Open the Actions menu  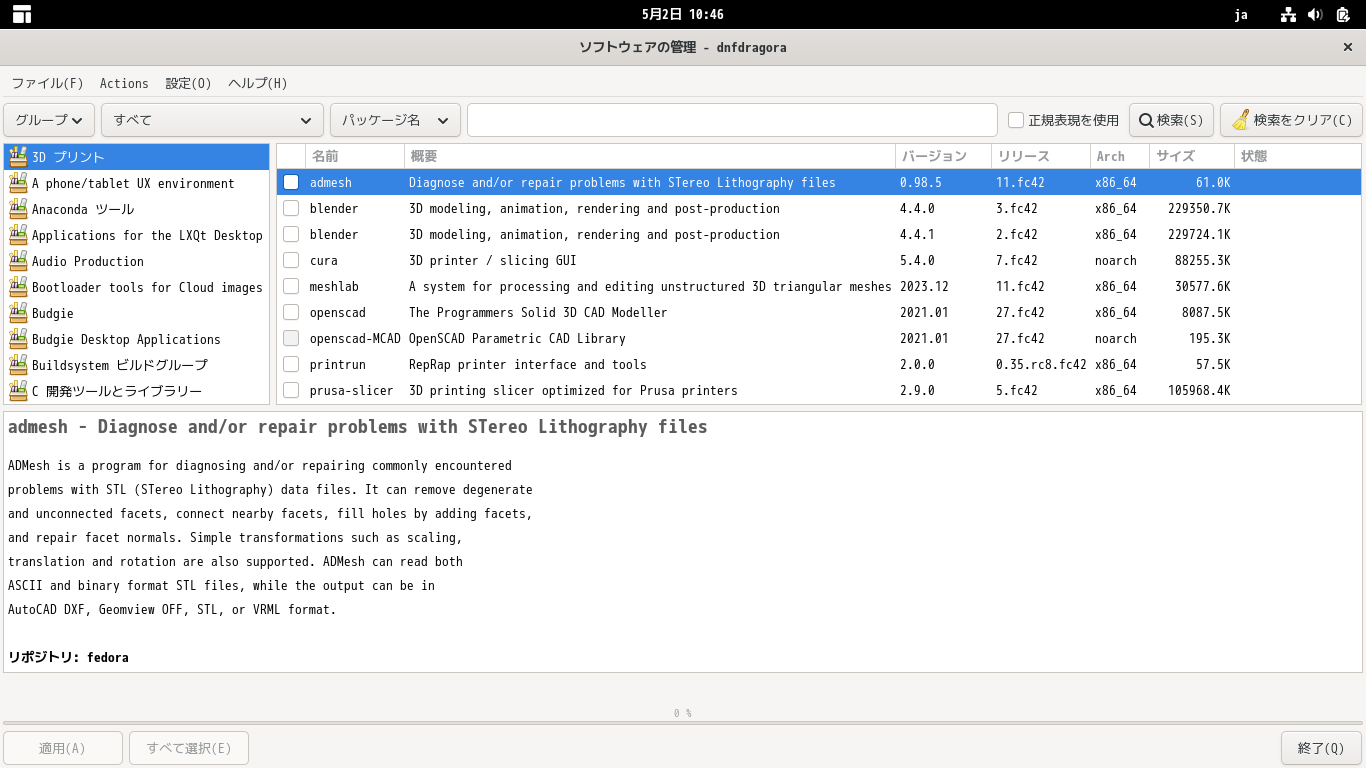pyautogui.click(x=124, y=84)
